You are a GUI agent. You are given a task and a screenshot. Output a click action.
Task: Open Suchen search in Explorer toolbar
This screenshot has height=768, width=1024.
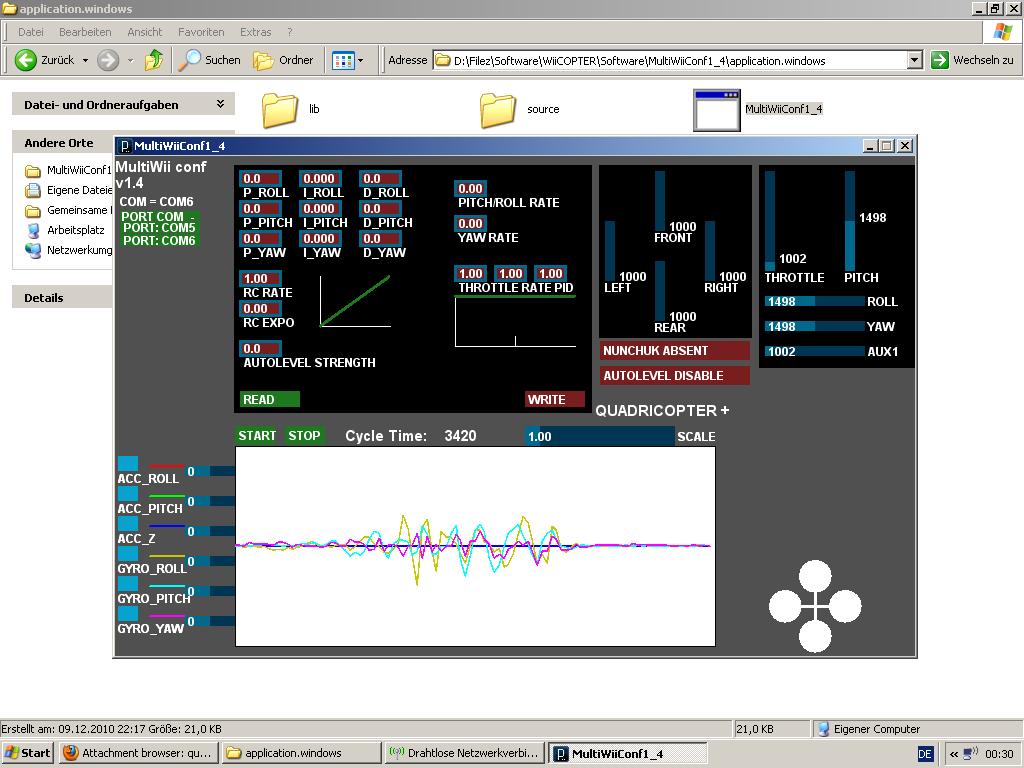[210, 60]
